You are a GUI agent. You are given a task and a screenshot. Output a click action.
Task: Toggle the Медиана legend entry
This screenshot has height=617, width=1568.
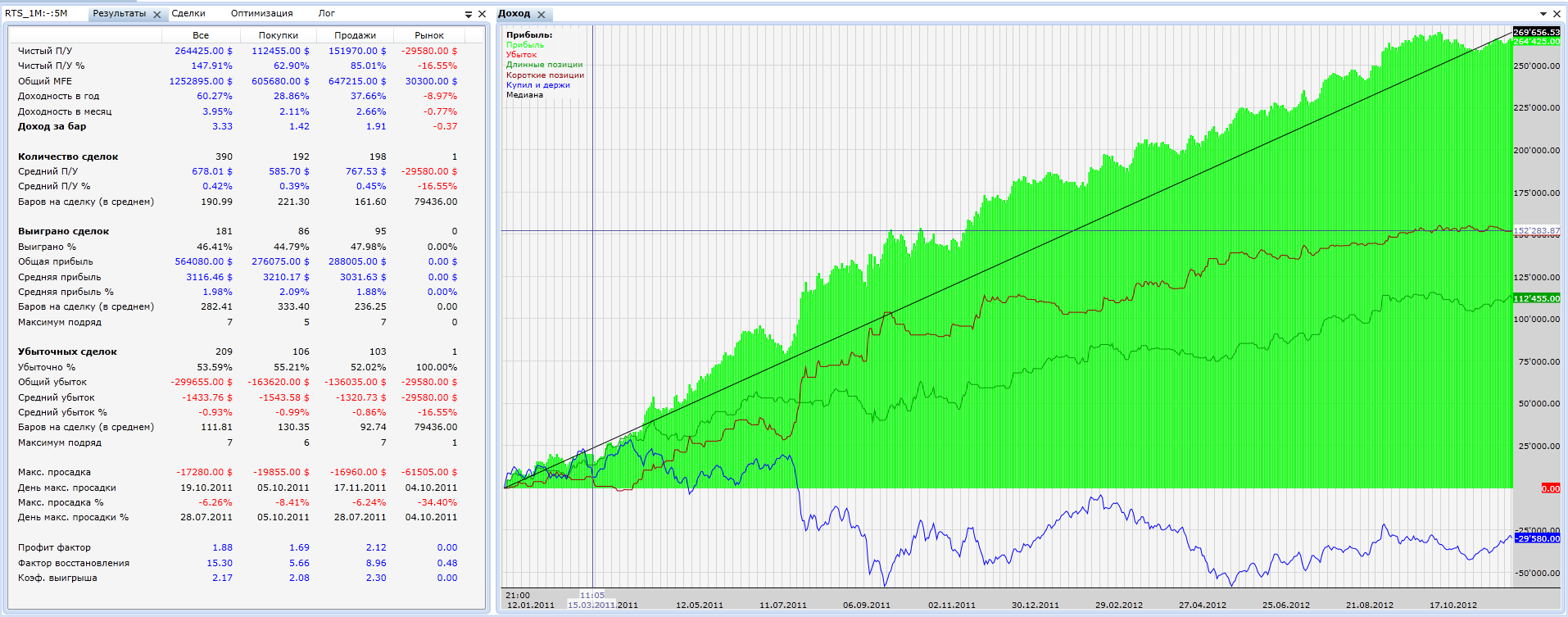[524, 95]
